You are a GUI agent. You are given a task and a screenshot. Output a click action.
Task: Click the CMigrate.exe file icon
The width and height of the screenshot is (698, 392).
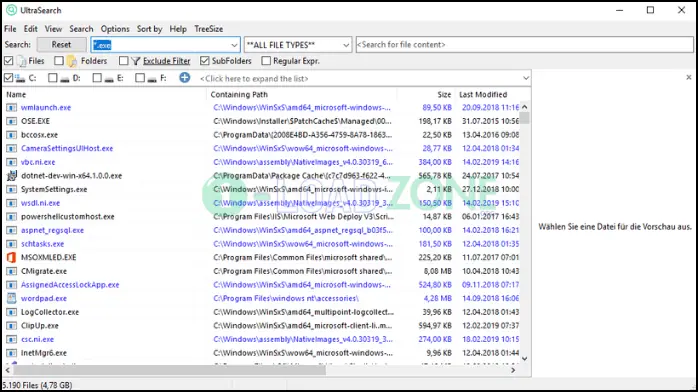click(12, 271)
